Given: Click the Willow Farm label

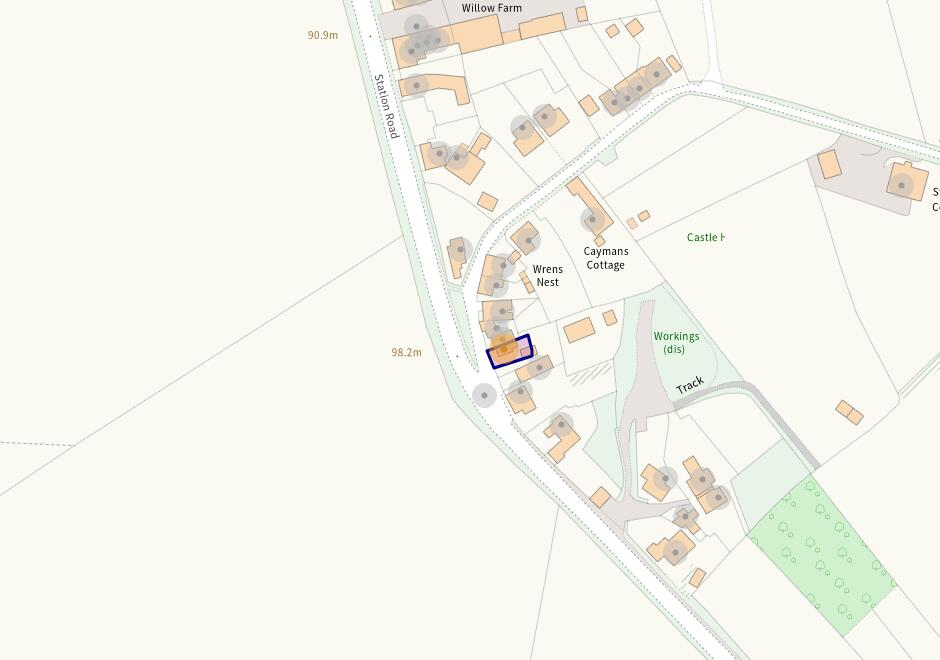Looking at the screenshot, I should 492,8.
